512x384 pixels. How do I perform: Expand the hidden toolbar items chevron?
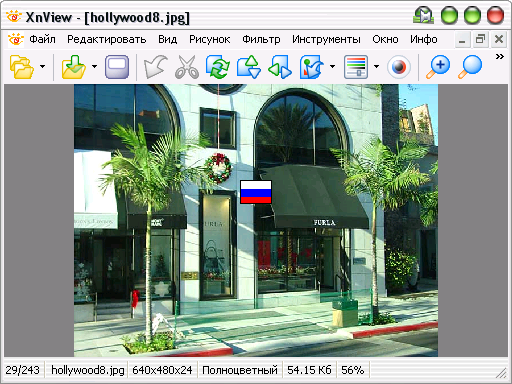pyautogui.click(x=499, y=56)
